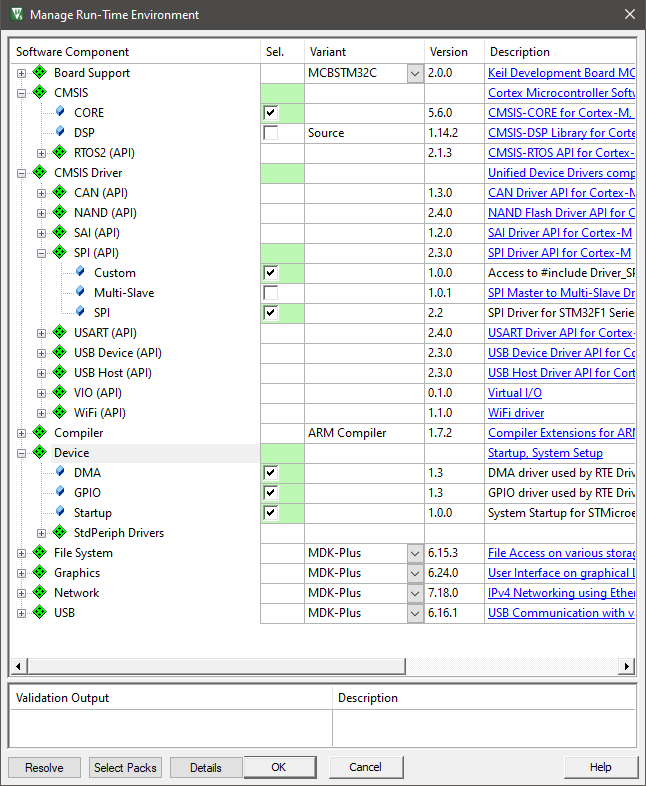Open the WiFi driver description link
This screenshot has width=646, height=786.
(516, 413)
